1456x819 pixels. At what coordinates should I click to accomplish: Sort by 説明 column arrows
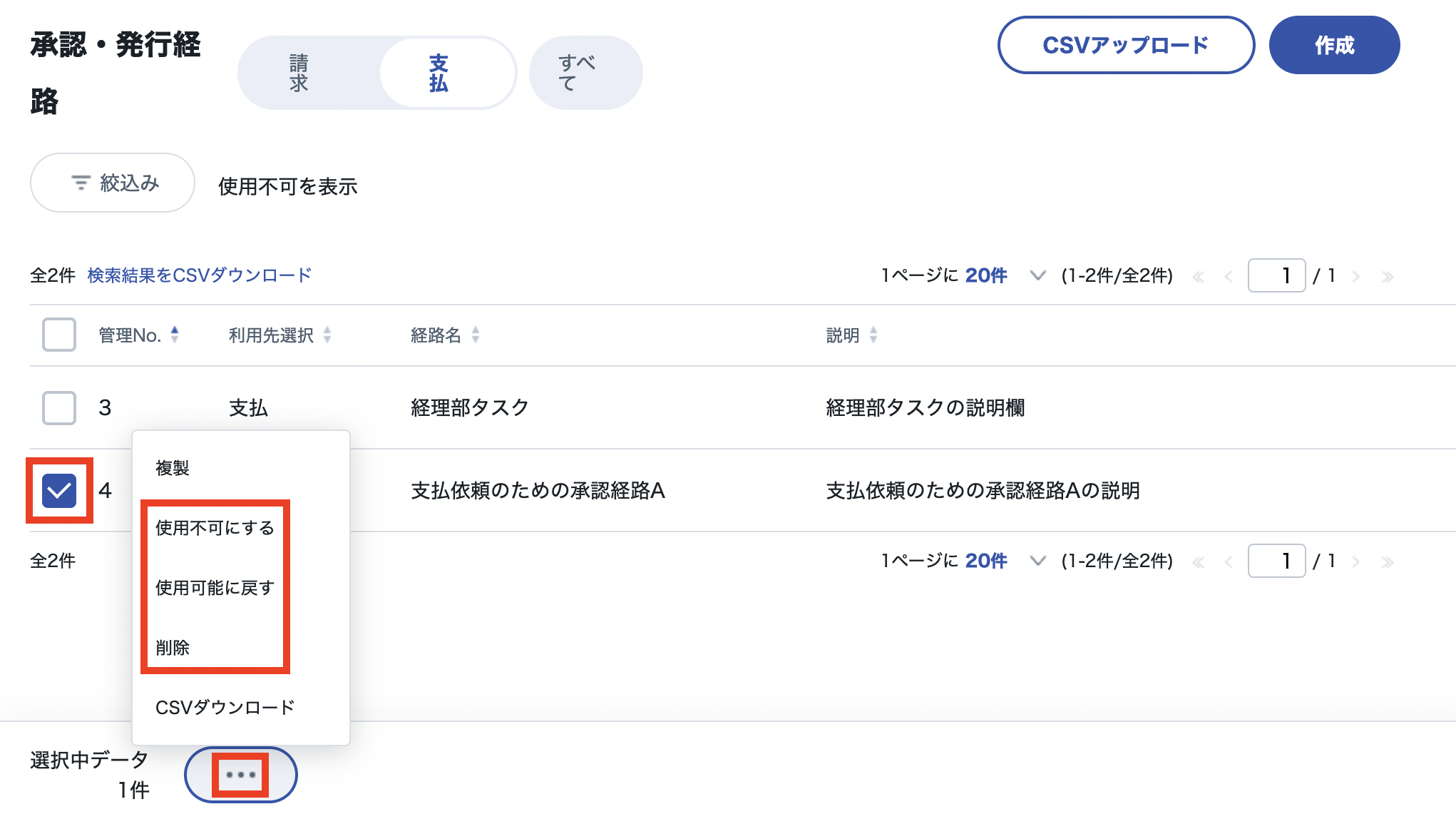(873, 335)
